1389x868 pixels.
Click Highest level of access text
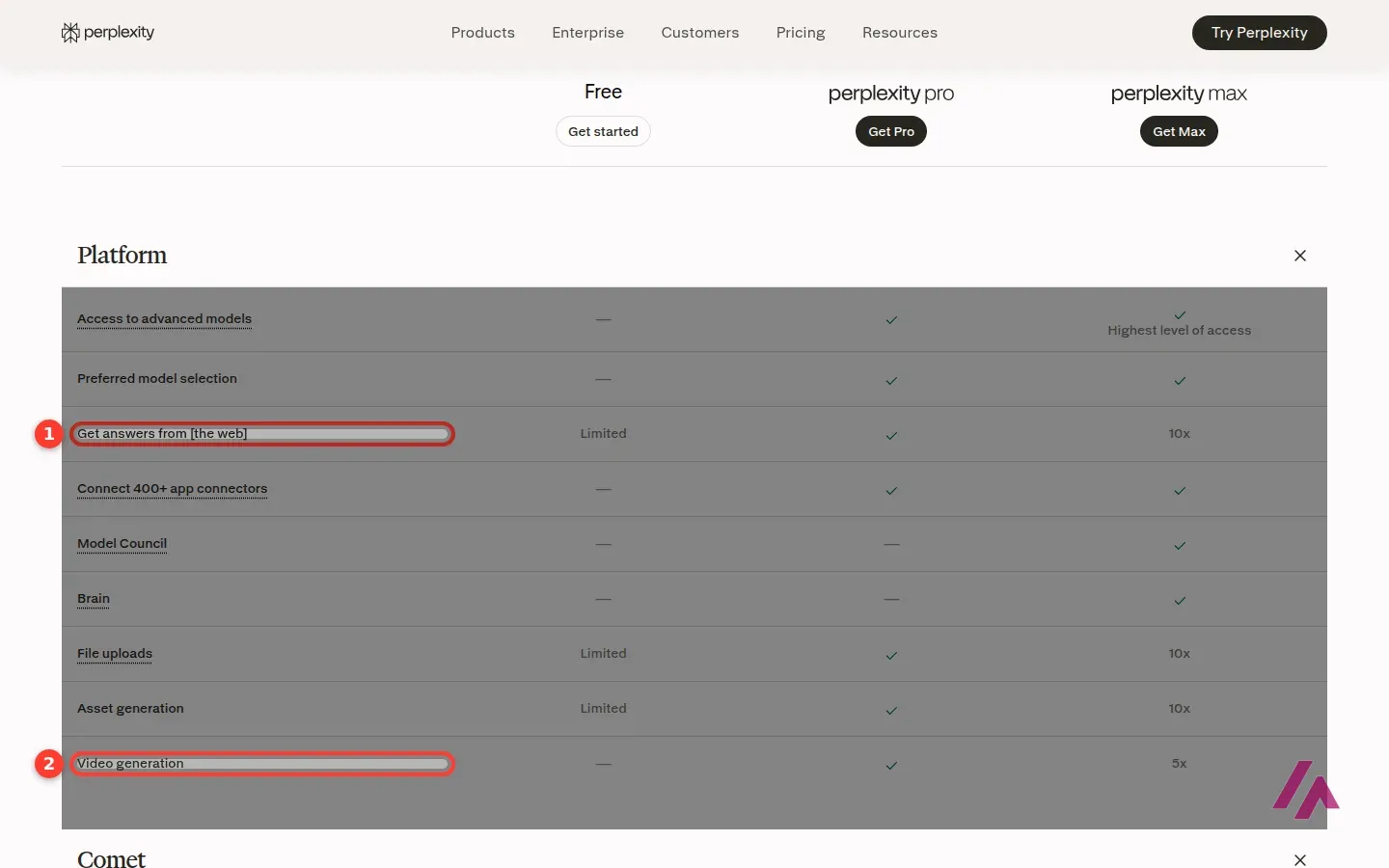1179,331
